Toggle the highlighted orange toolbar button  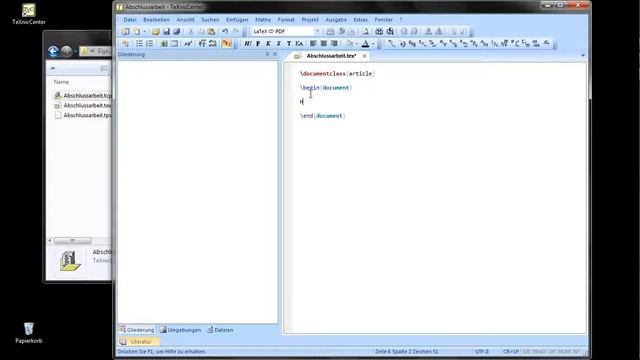point(227,43)
